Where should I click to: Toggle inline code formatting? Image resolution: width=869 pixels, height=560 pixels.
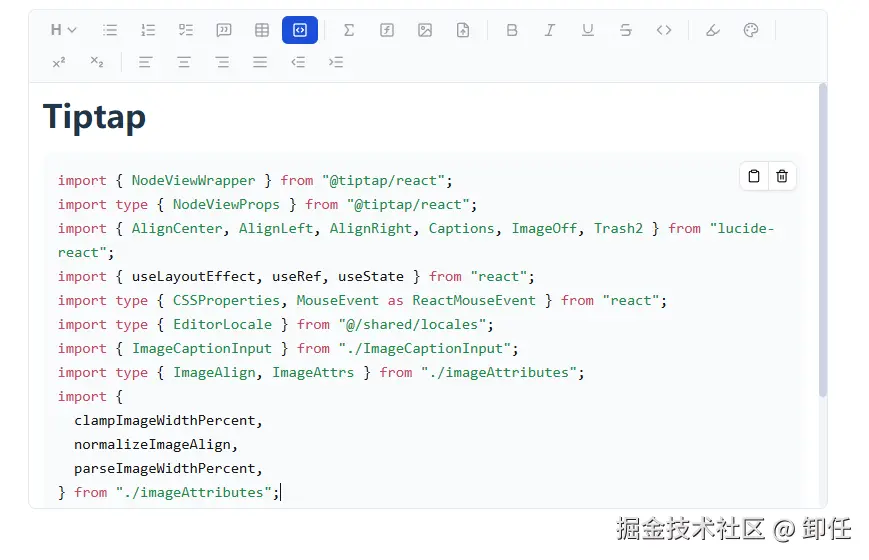(x=664, y=30)
